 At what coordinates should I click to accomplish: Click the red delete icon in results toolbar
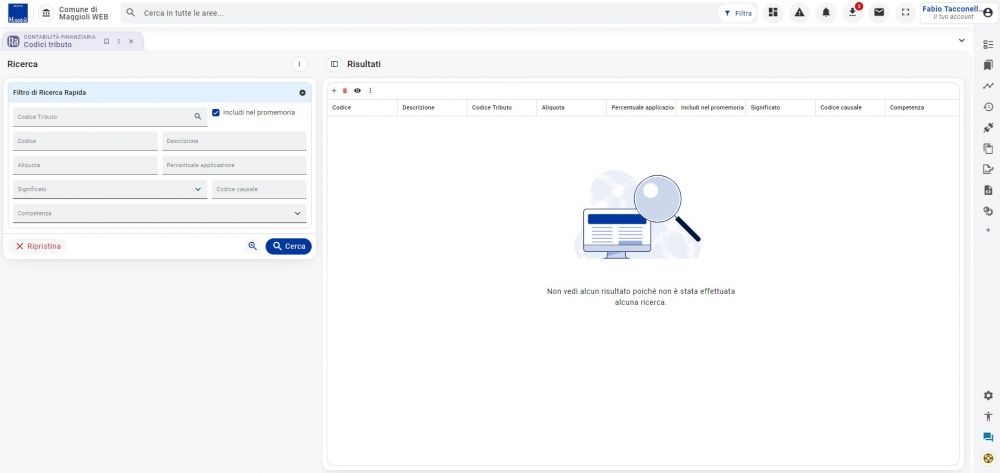pos(345,91)
